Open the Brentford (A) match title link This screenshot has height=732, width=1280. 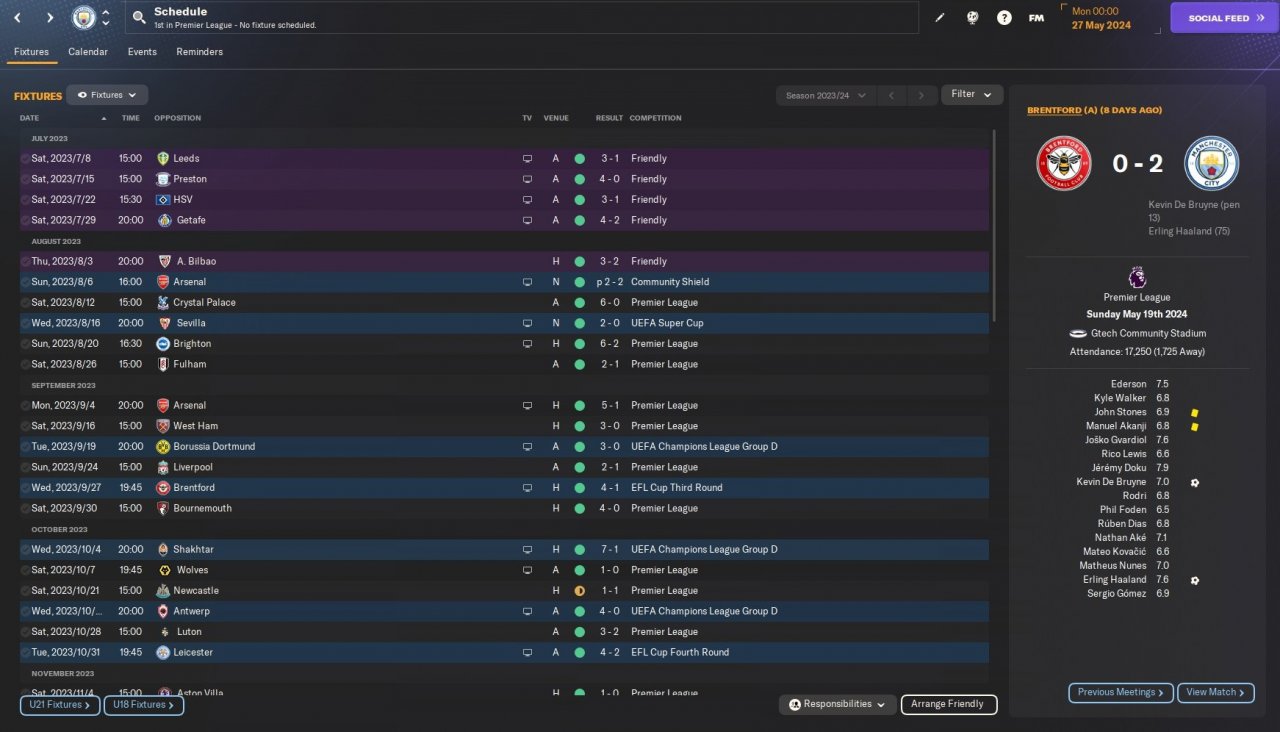pyautogui.click(x=1094, y=110)
